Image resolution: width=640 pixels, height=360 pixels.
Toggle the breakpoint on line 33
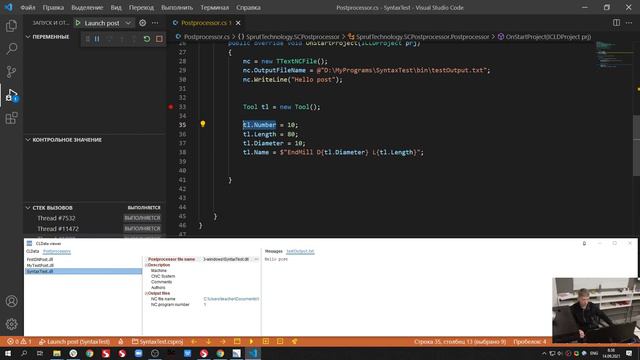click(x=171, y=107)
